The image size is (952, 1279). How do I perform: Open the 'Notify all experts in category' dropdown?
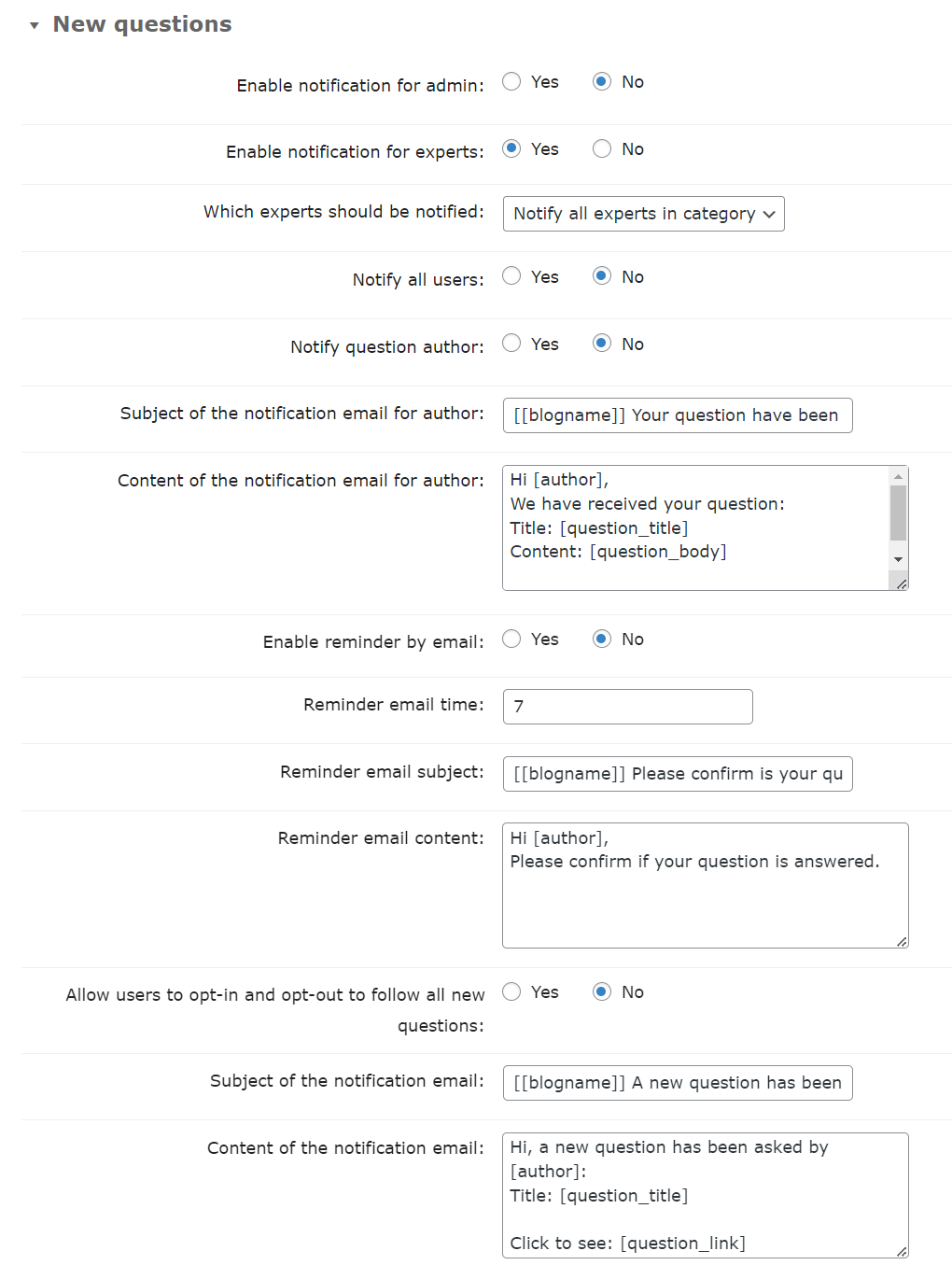coord(643,214)
